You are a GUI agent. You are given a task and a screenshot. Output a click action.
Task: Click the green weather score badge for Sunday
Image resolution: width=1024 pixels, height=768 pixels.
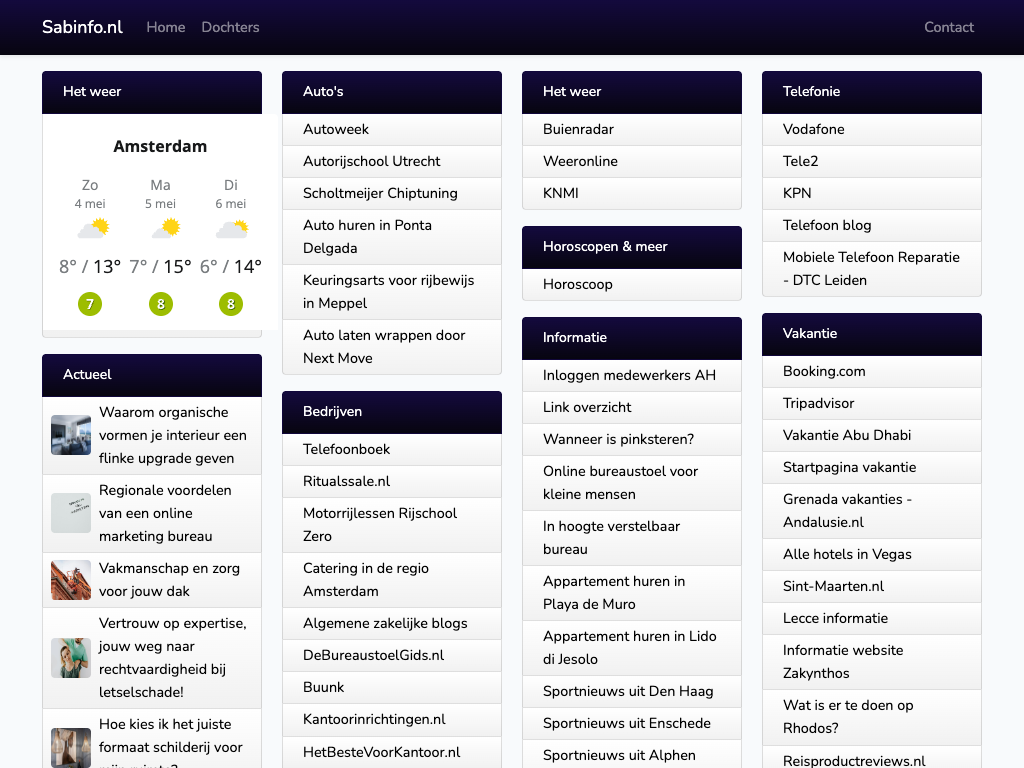(90, 304)
